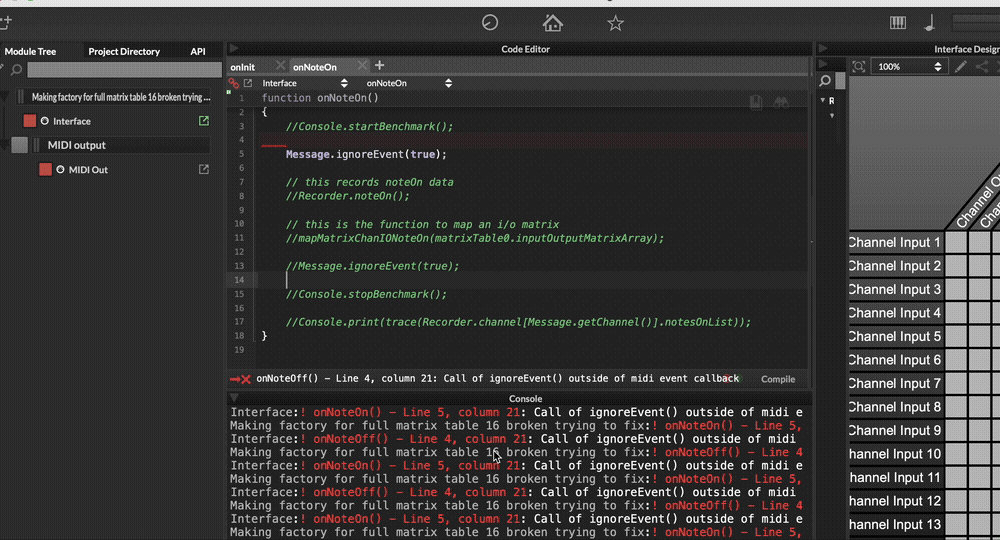Open the onNoteOn callback dropdown

[x=409, y=83]
